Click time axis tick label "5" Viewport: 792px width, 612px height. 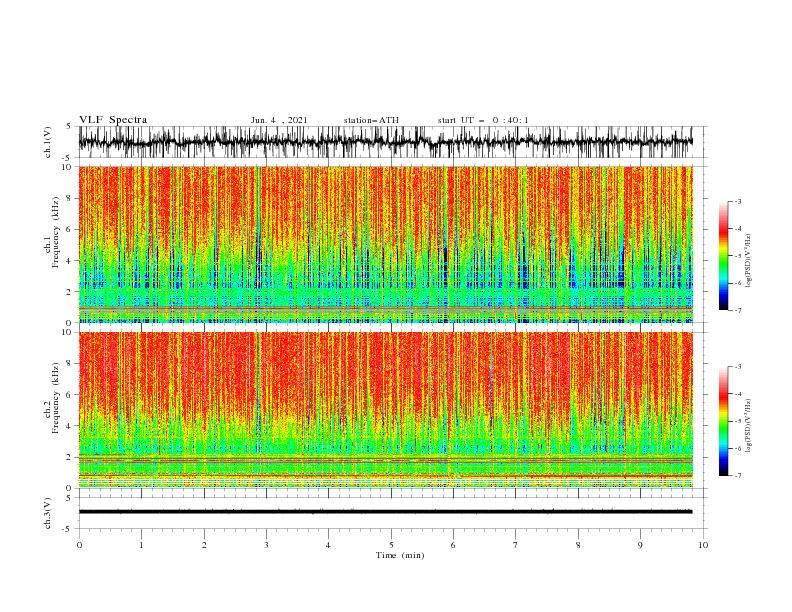coord(391,545)
